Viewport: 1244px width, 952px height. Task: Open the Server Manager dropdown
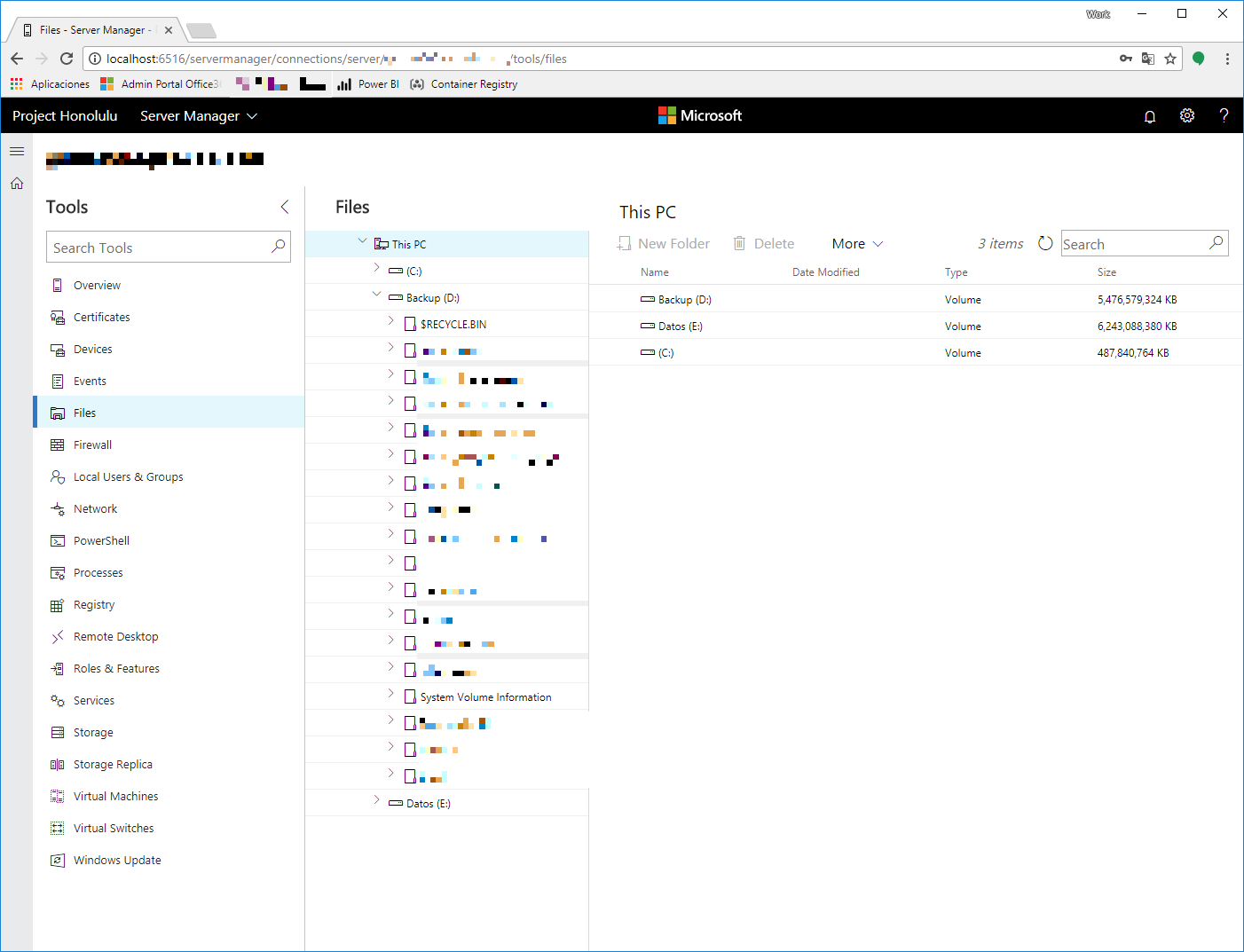(199, 116)
